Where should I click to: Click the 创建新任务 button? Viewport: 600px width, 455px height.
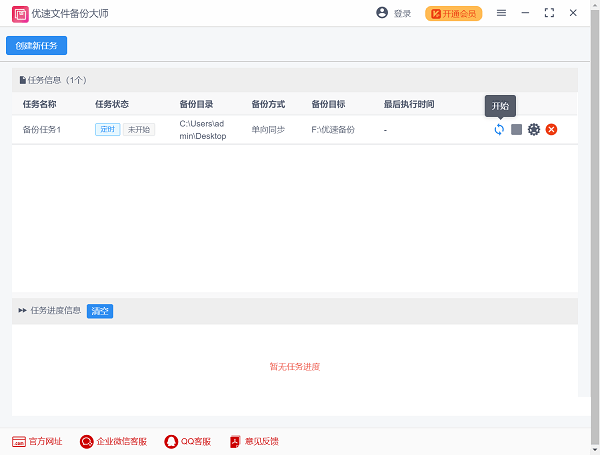36,46
